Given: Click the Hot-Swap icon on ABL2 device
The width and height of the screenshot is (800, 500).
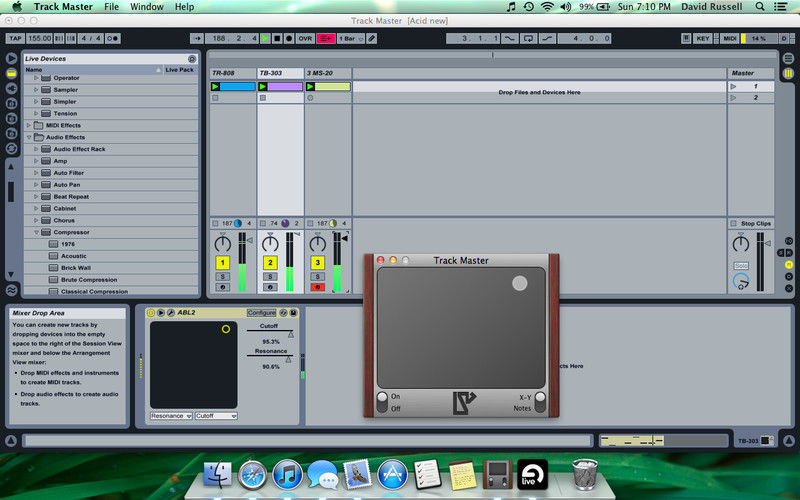Looking at the screenshot, I should (x=284, y=313).
